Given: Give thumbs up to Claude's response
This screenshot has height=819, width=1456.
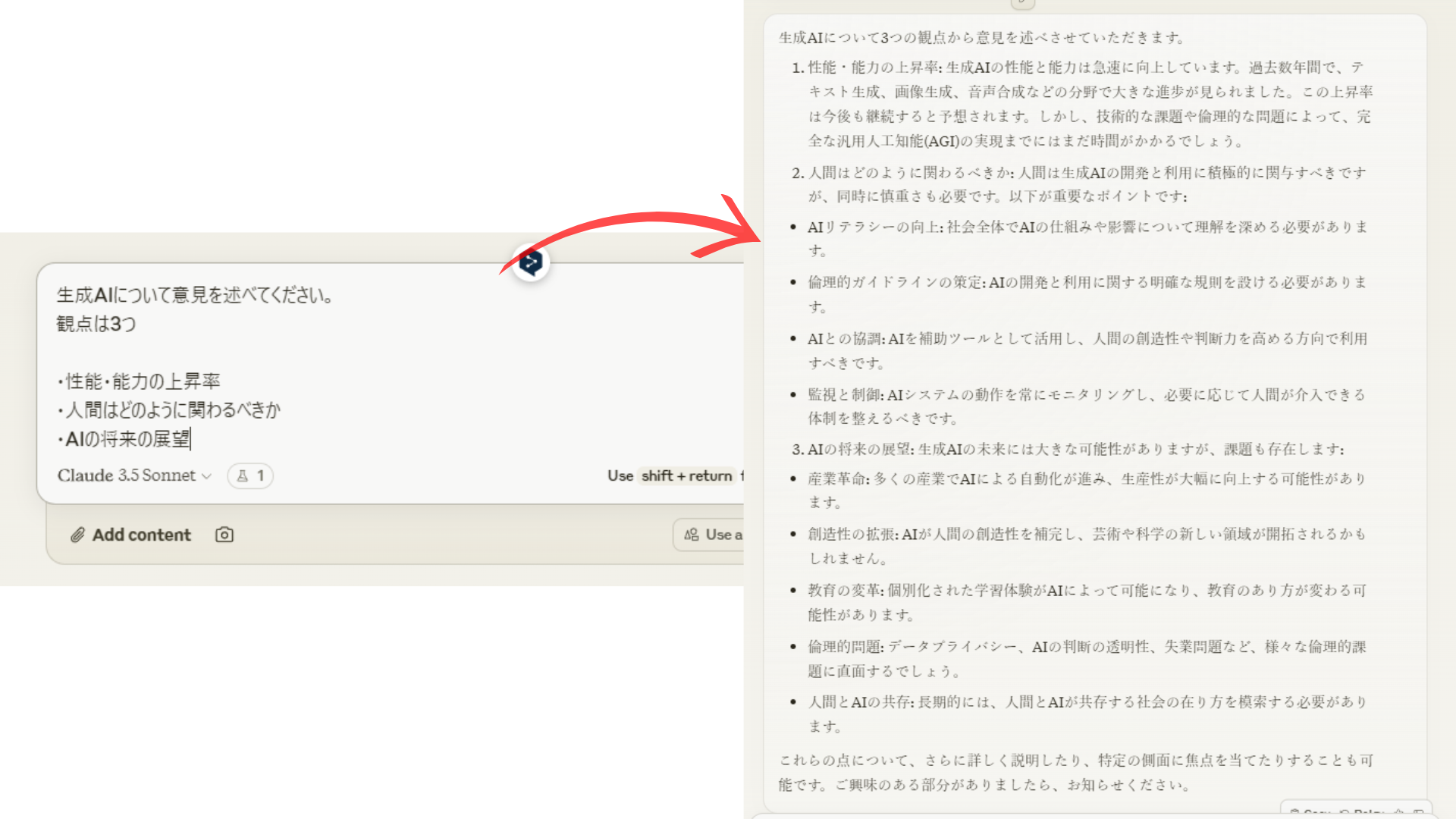Looking at the screenshot, I should point(1398,813).
